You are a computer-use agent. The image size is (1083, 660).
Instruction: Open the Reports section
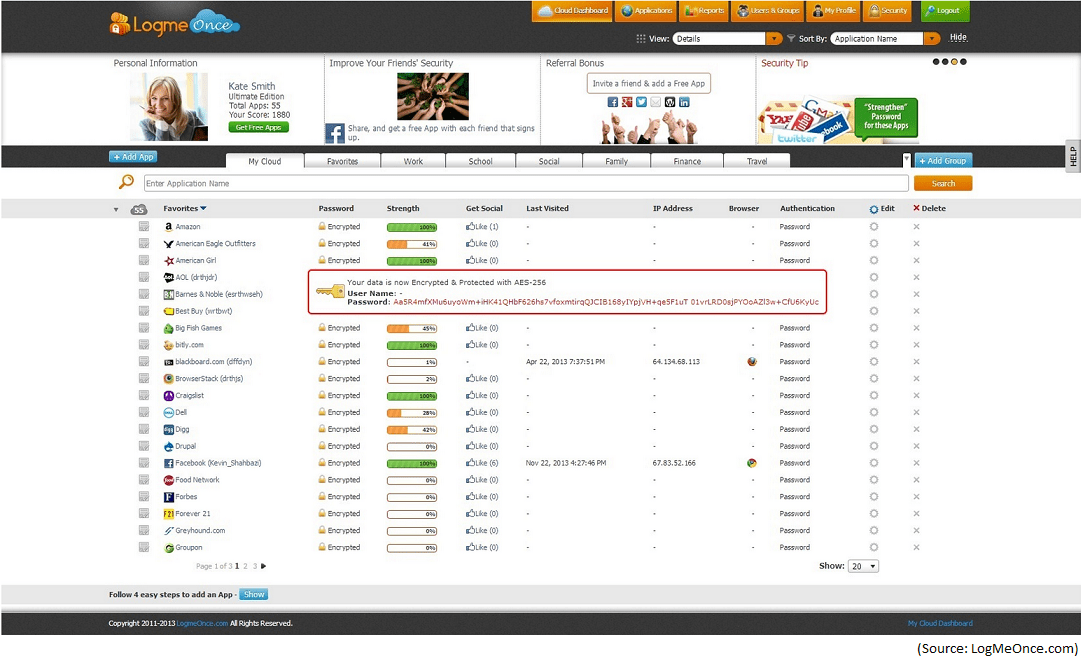point(704,11)
